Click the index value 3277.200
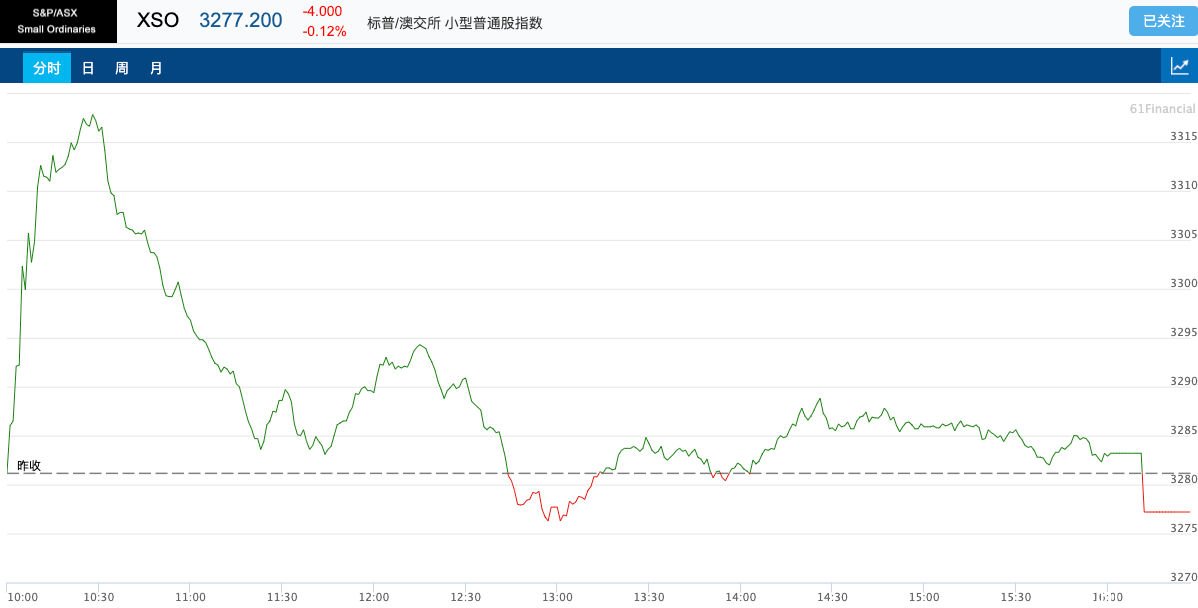1198x608 pixels. (241, 21)
